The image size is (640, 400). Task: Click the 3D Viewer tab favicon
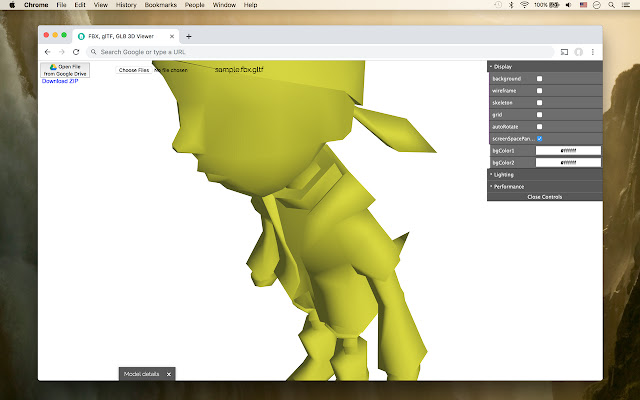pyautogui.click(x=81, y=36)
